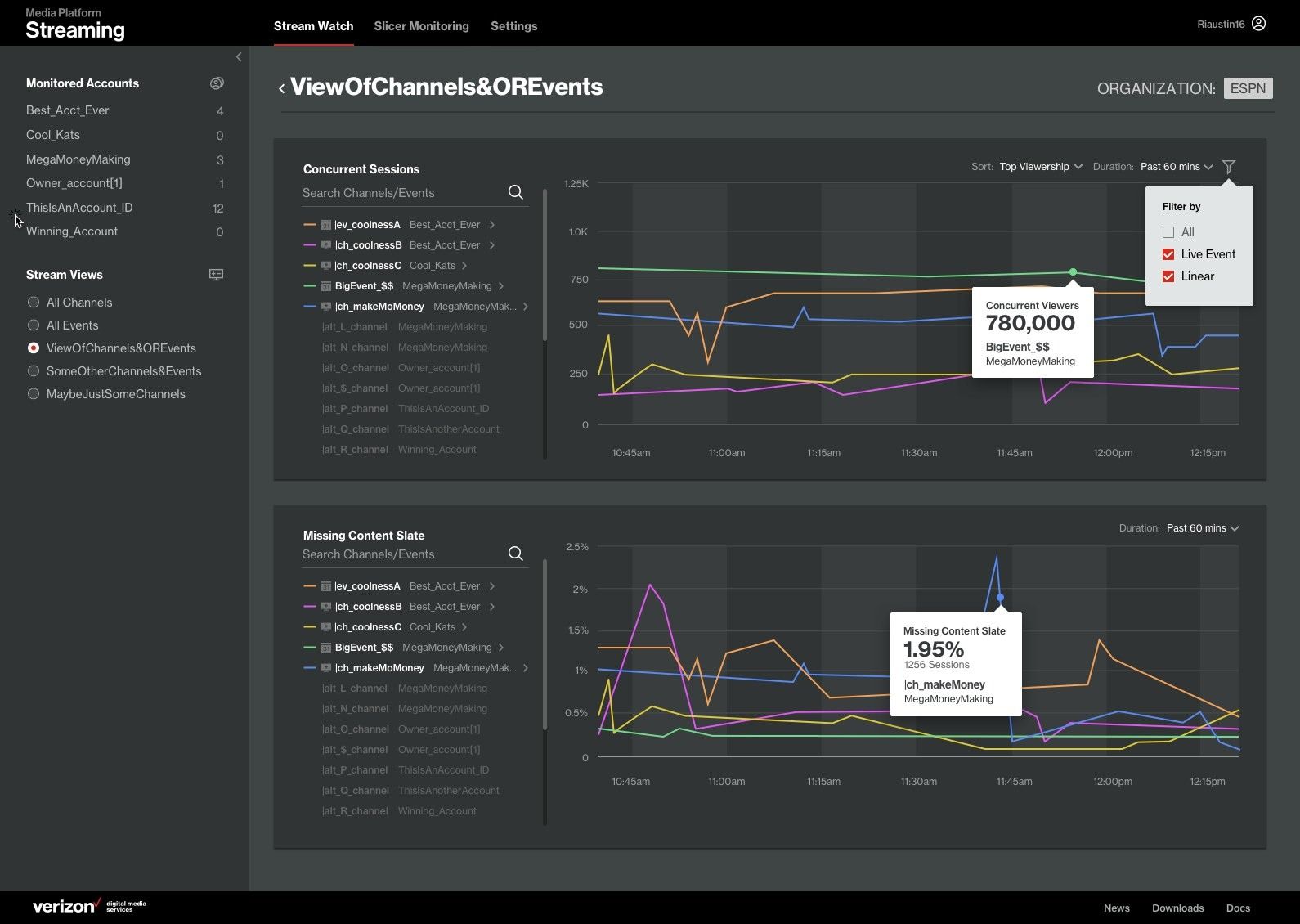The height and width of the screenshot is (924, 1300).
Task: Open the Sort Top Viewership dropdown
Action: tap(1041, 167)
